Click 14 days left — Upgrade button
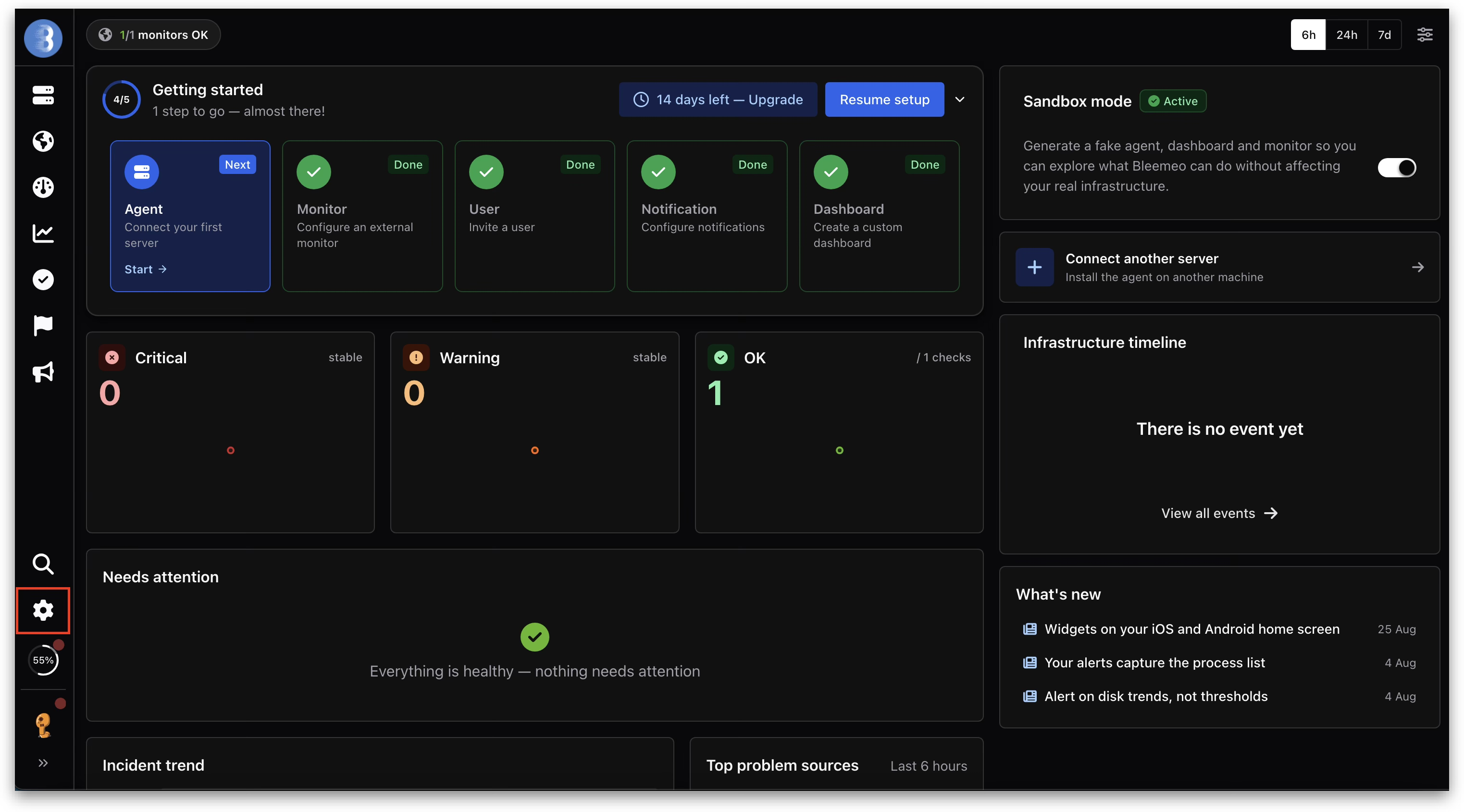 719,99
